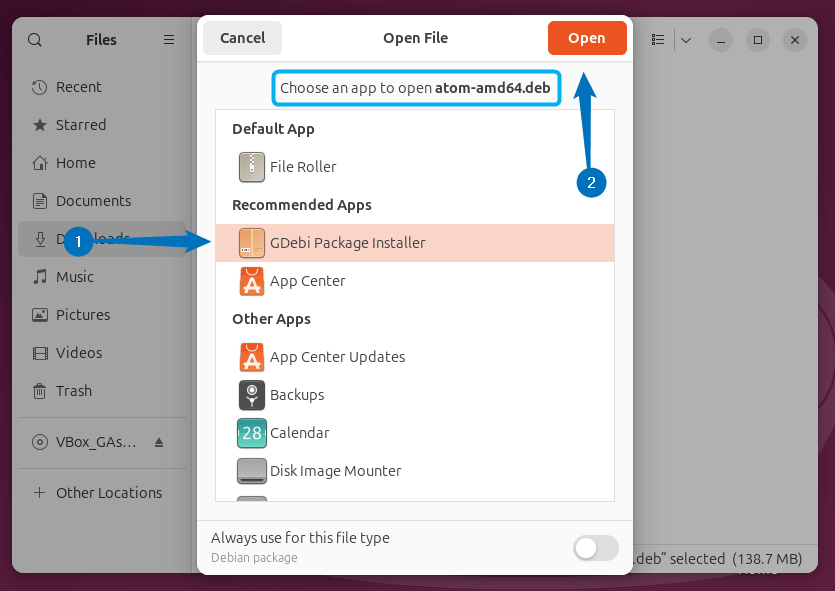The width and height of the screenshot is (835, 591).
Task: Open the search icon in Files
Action: click(34, 39)
